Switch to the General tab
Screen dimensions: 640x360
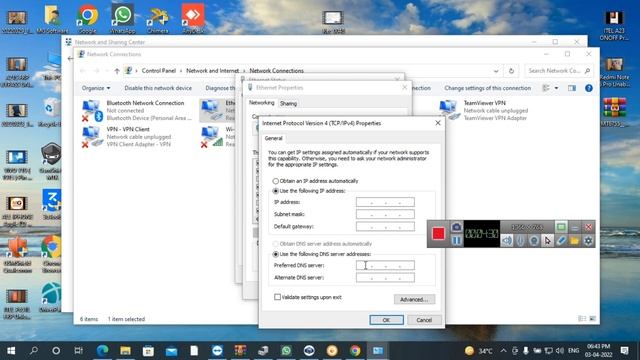(x=273, y=138)
